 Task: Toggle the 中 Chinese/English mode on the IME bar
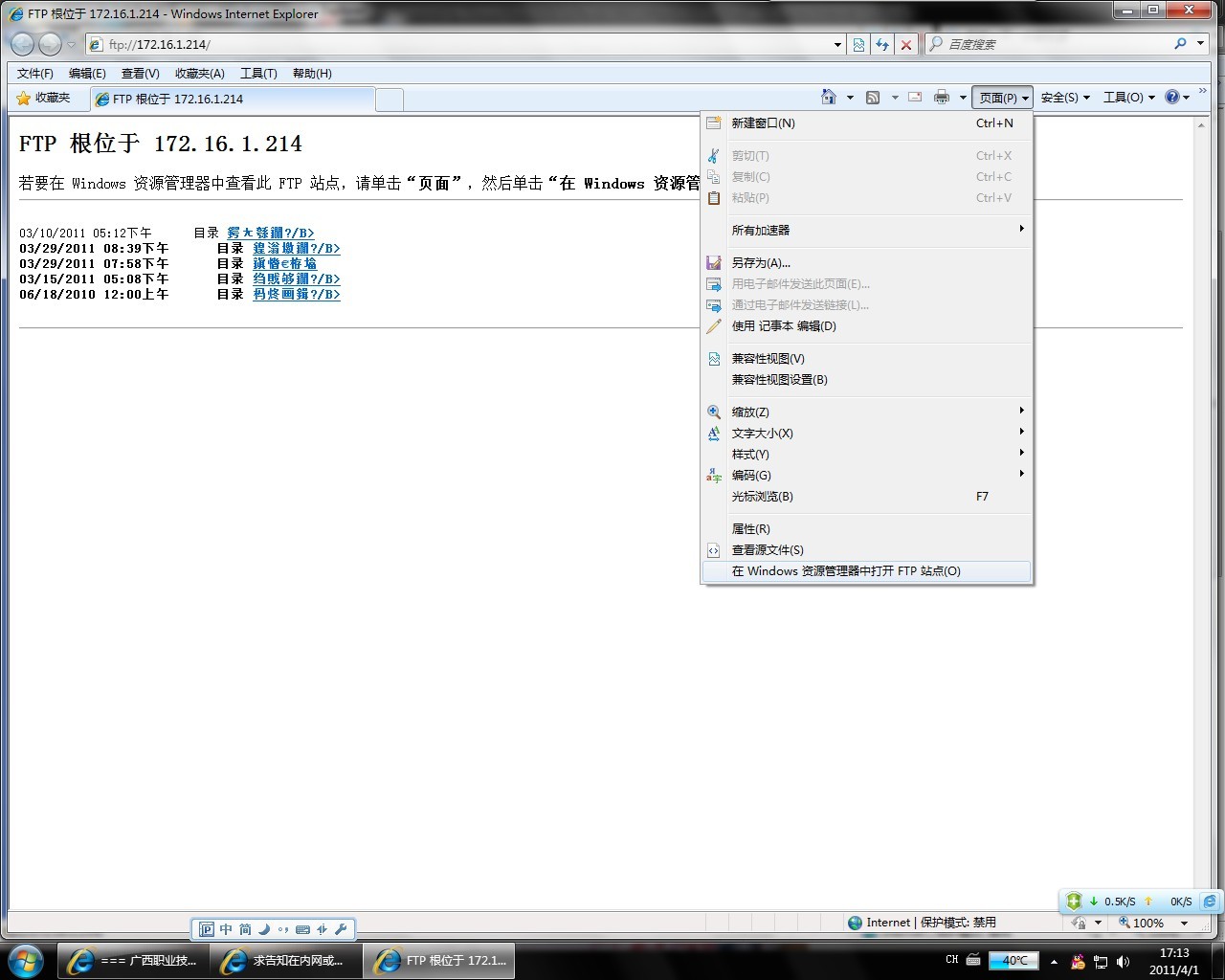[226, 928]
